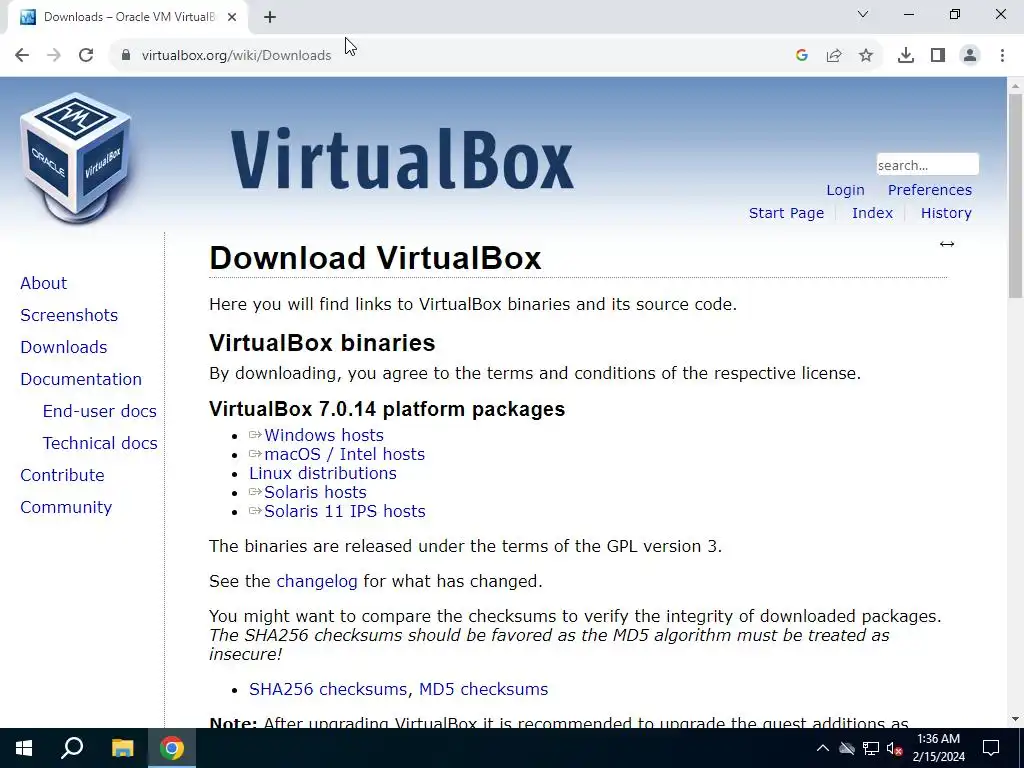Close the Downloads – Oracle VM VirtualBox tab
Screen dimensions: 1024x768
(x=232, y=17)
